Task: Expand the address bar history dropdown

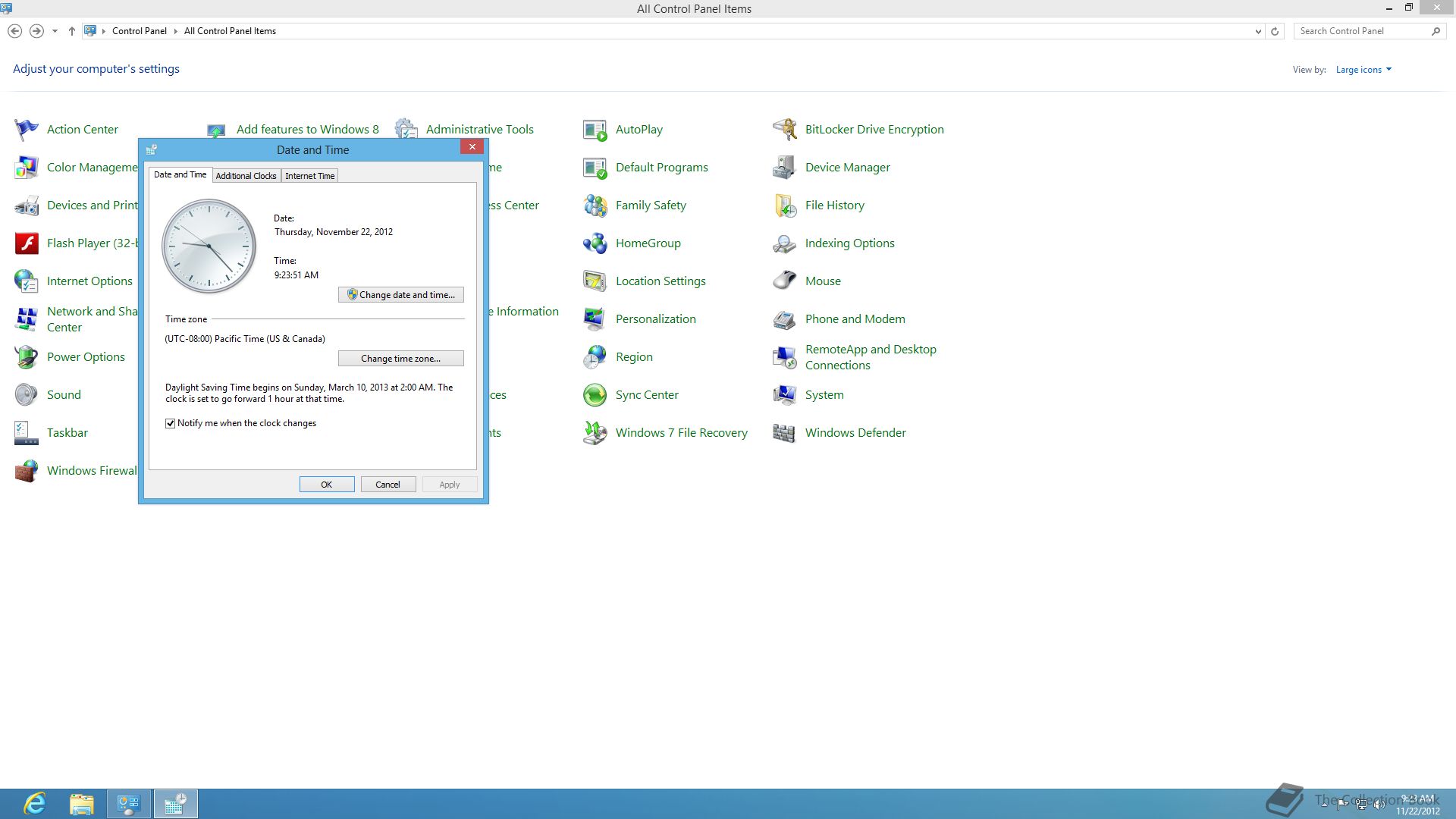Action: (1258, 32)
